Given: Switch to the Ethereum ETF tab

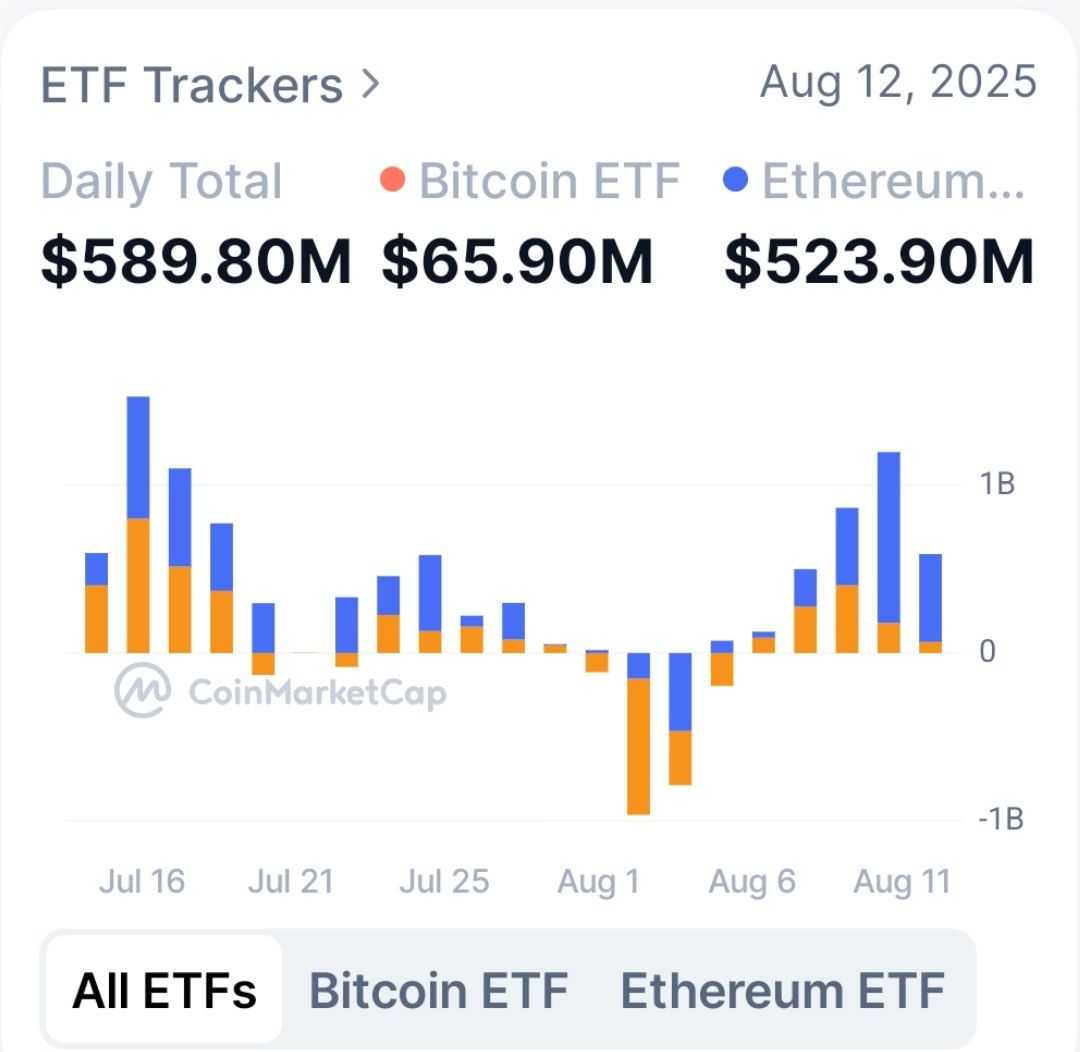Looking at the screenshot, I should coord(782,990).
